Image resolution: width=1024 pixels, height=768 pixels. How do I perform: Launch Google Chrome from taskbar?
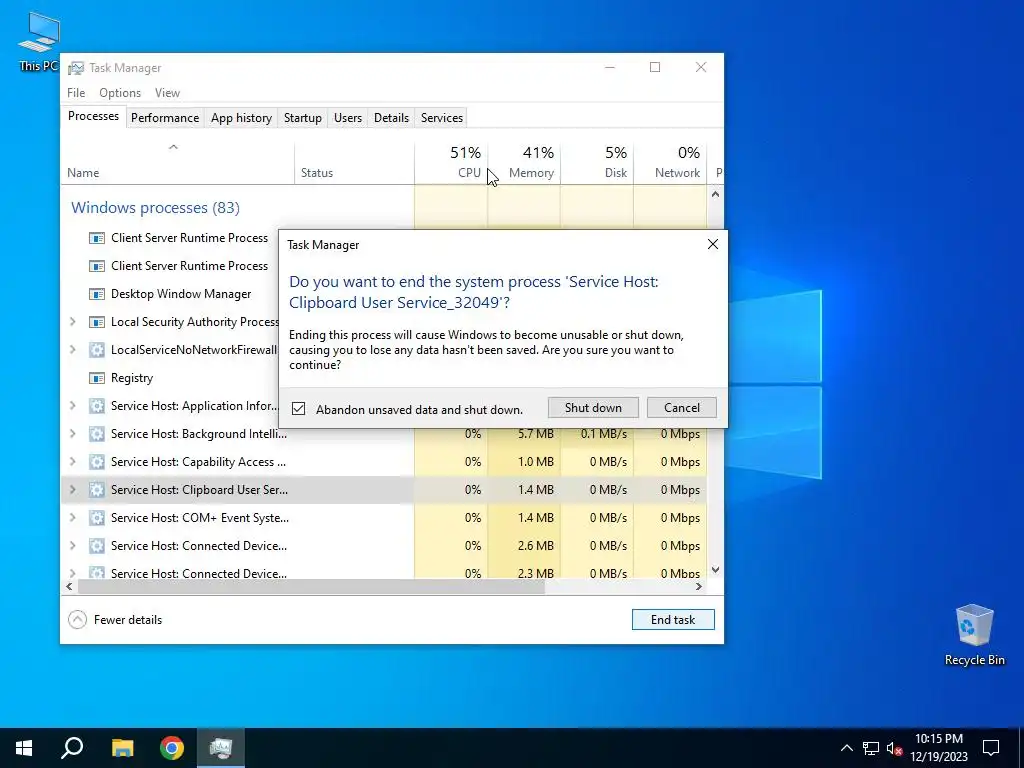172,748
